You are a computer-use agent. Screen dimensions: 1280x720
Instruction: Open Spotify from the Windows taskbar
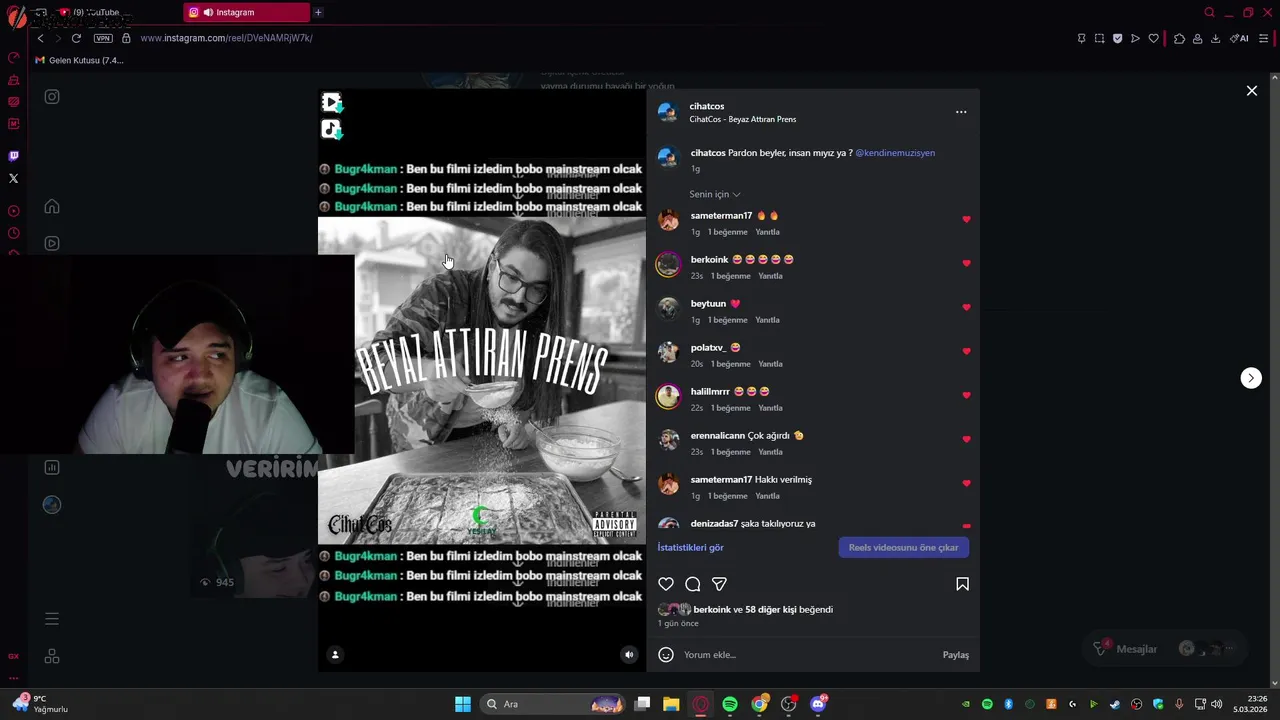pyautogui.click(x=730, y=704)
